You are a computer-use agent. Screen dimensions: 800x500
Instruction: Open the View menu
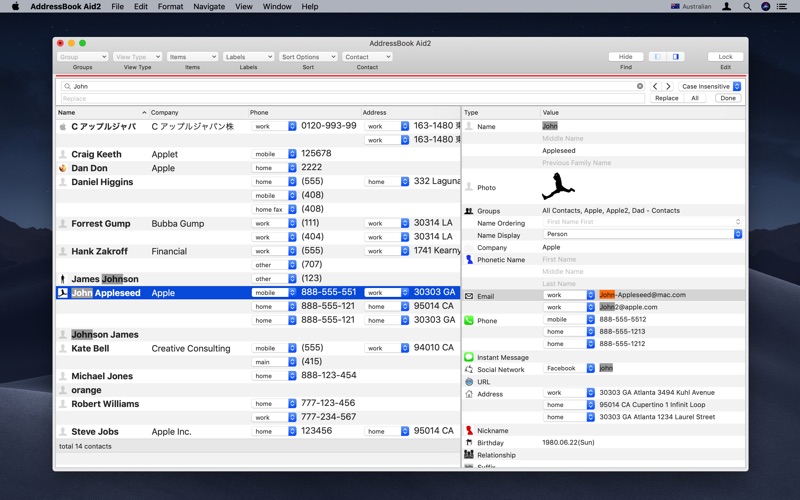click(244, 7)
